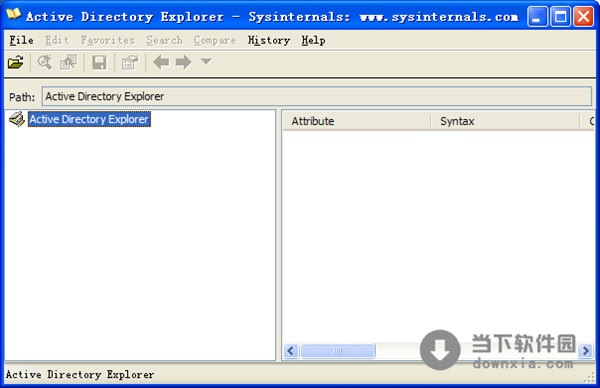The image size is (600, 388).
Task: Click the Connect to Active Directory open-folder icon
Action: pyautogui.click(x=15, y=62)
